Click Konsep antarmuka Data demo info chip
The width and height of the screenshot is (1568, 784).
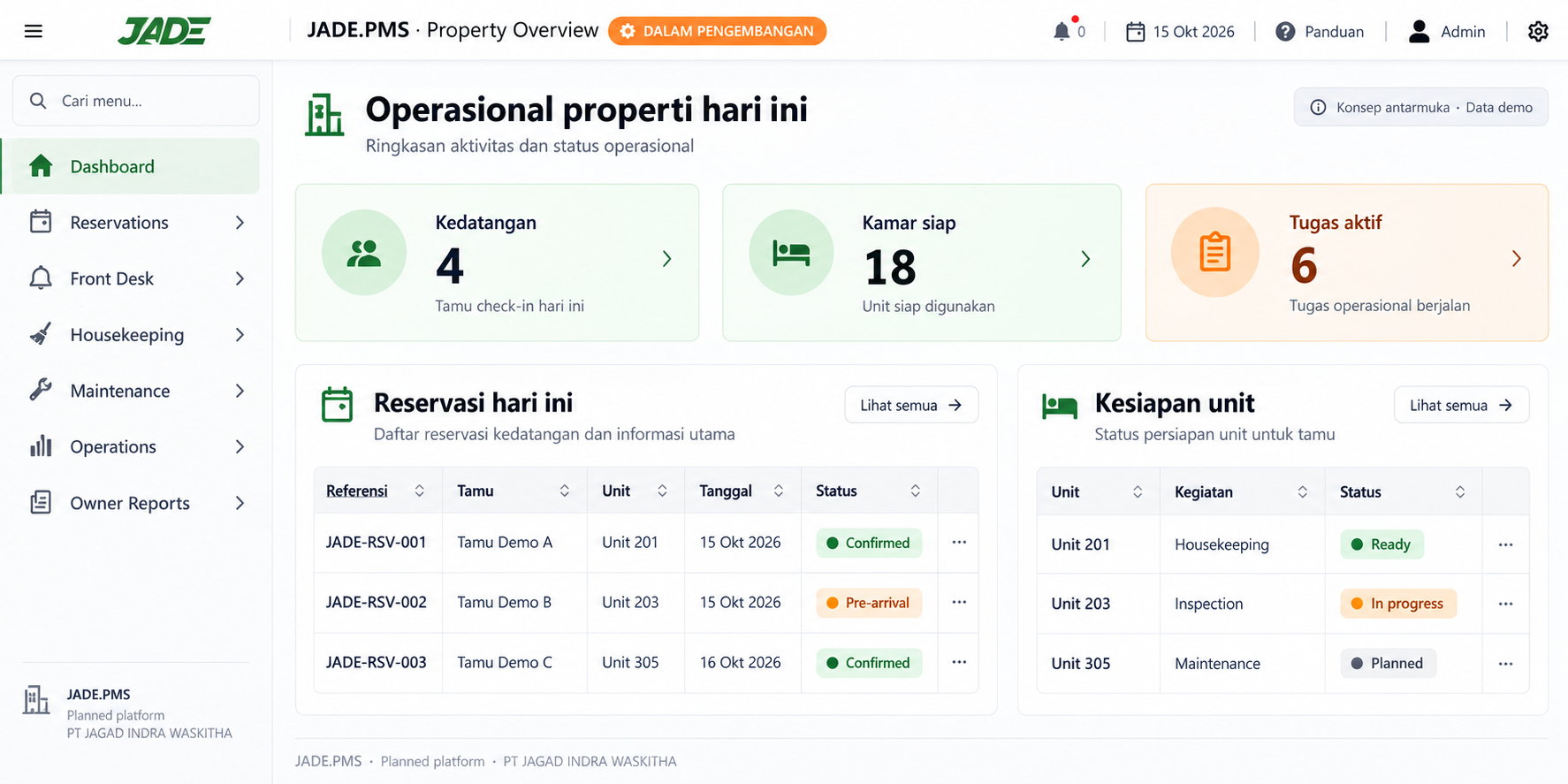[x=1421, y=107]
